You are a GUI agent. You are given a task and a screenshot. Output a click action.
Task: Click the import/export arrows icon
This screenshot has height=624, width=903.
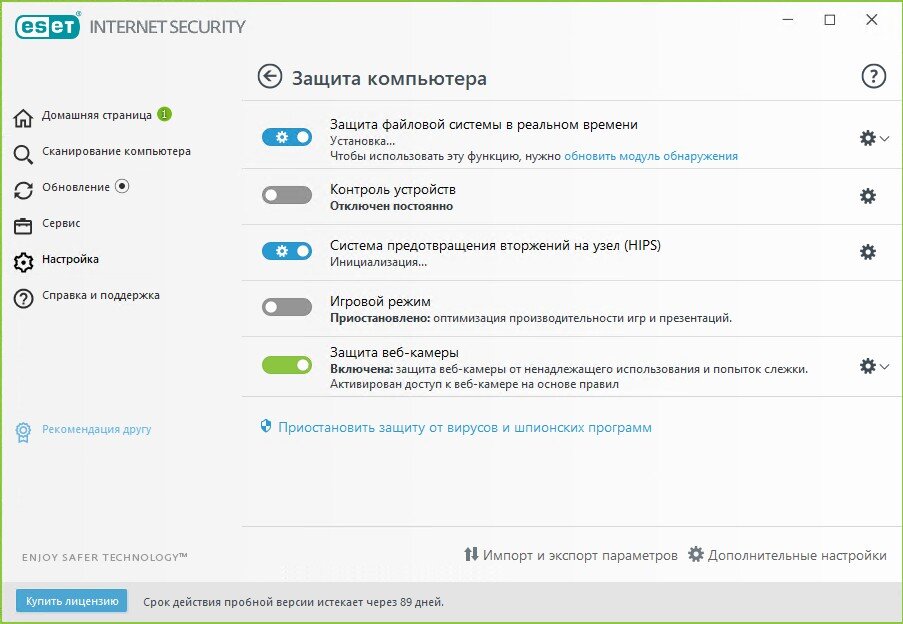471,554
